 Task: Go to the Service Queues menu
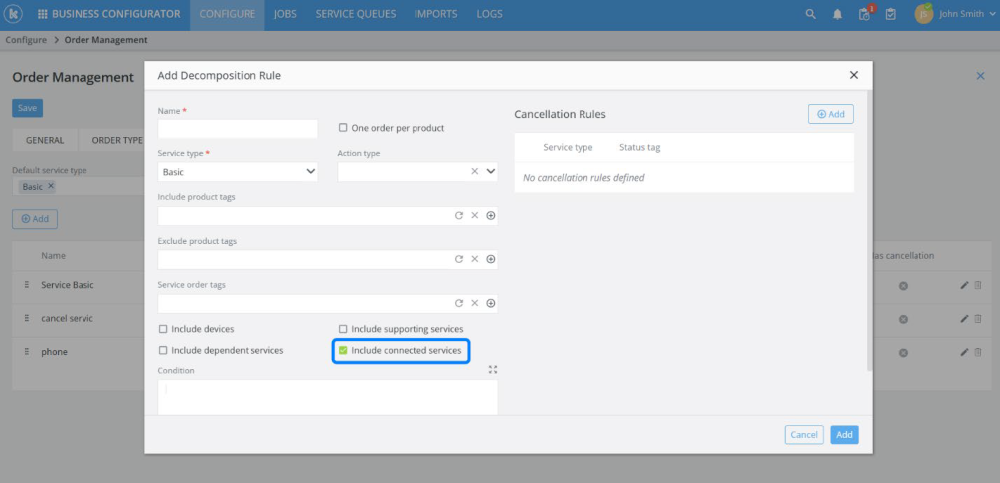355,15
